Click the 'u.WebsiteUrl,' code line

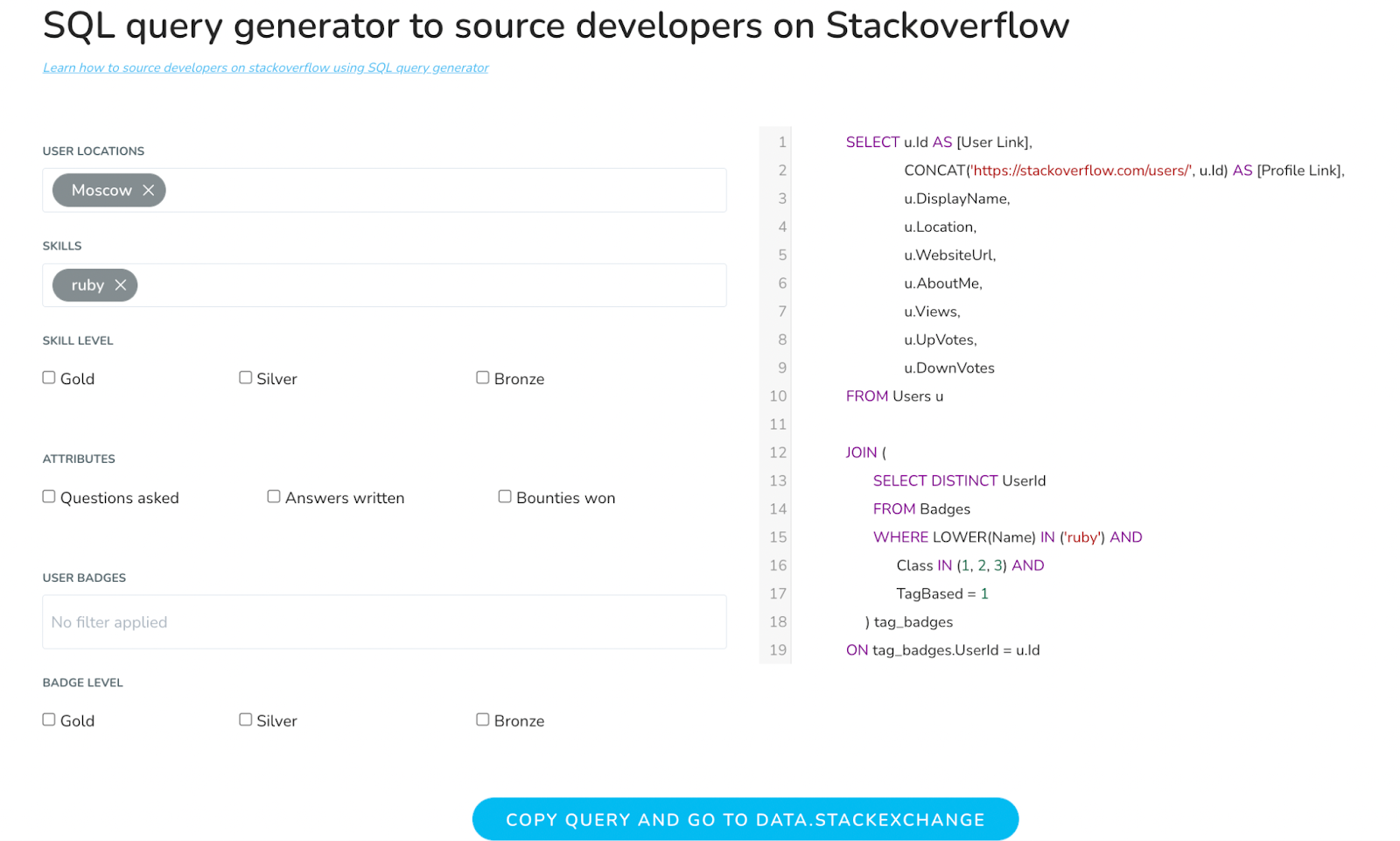(949, 255)
